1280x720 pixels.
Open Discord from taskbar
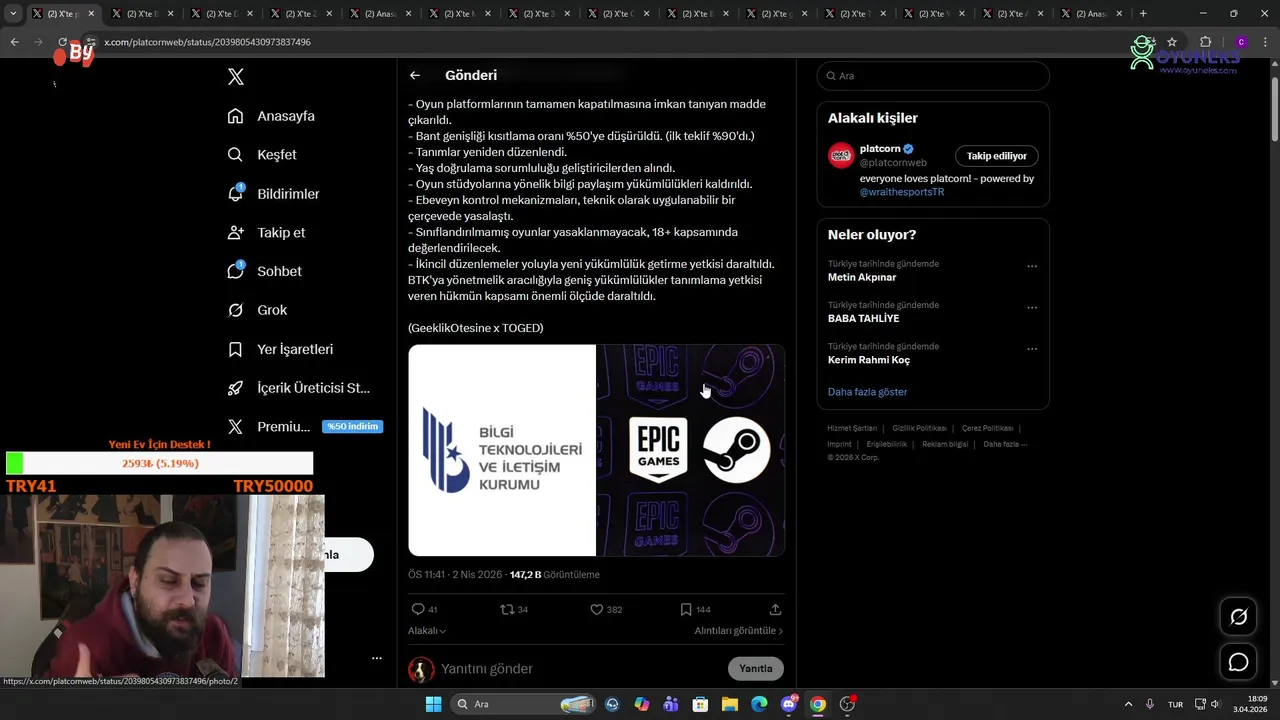click(788, 704)
